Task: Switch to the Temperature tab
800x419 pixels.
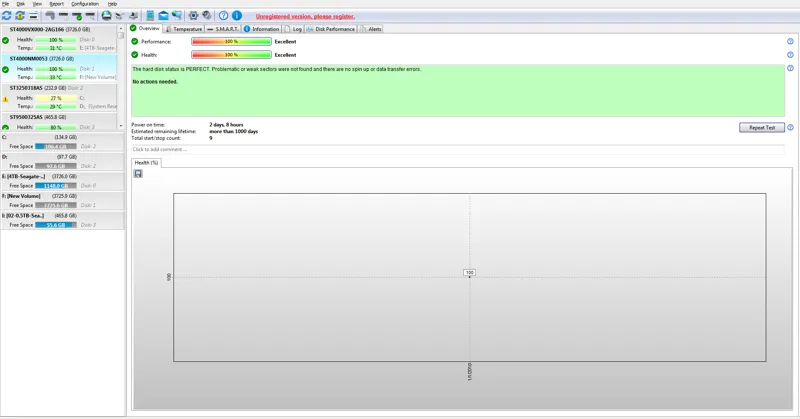Action: [x=185, y=29]
